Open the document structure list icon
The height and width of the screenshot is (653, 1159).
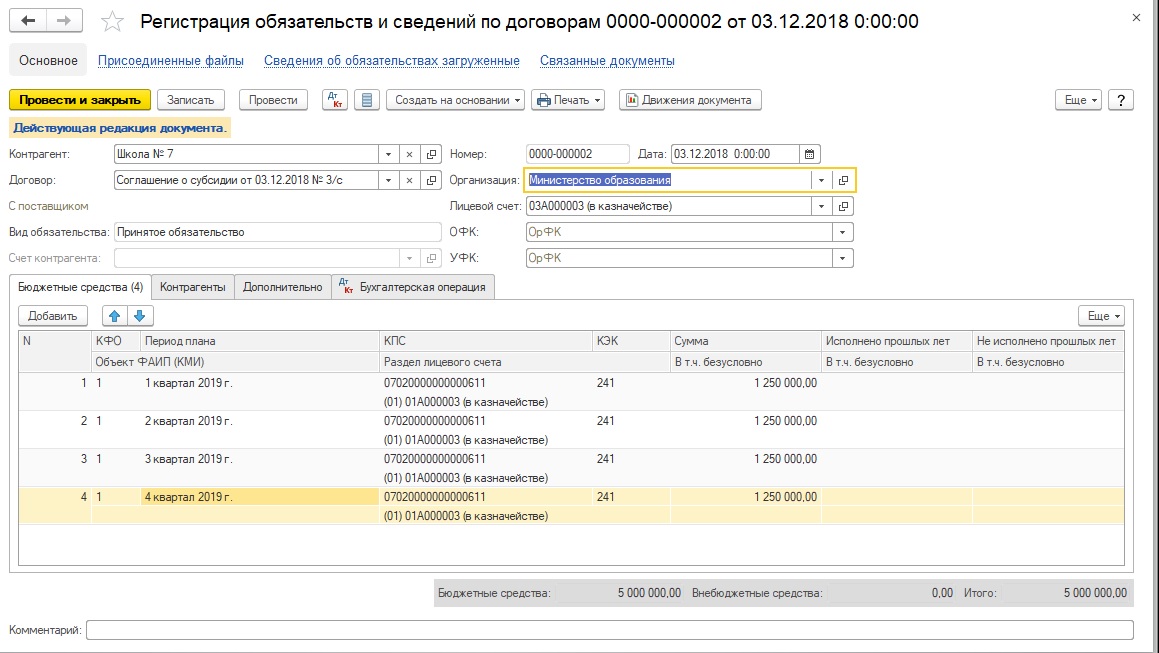pyautogui.click(x=367, y=100)
